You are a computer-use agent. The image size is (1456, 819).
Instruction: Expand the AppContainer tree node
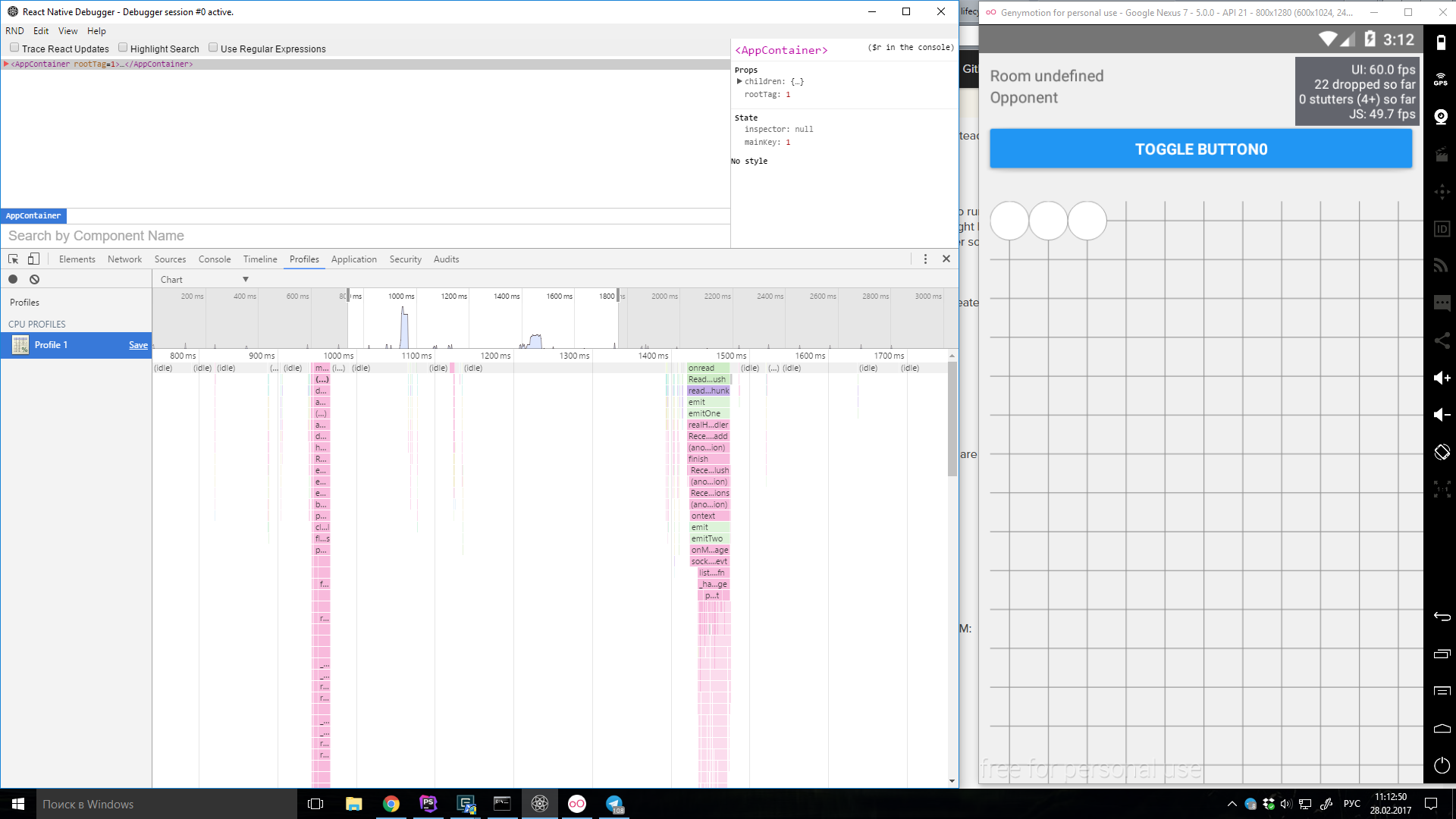click(6, 64)
